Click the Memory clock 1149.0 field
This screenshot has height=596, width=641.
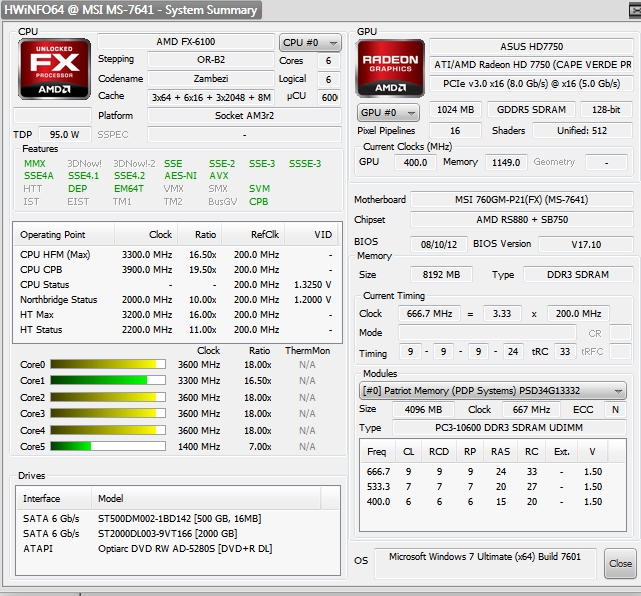tap(506, 162)
